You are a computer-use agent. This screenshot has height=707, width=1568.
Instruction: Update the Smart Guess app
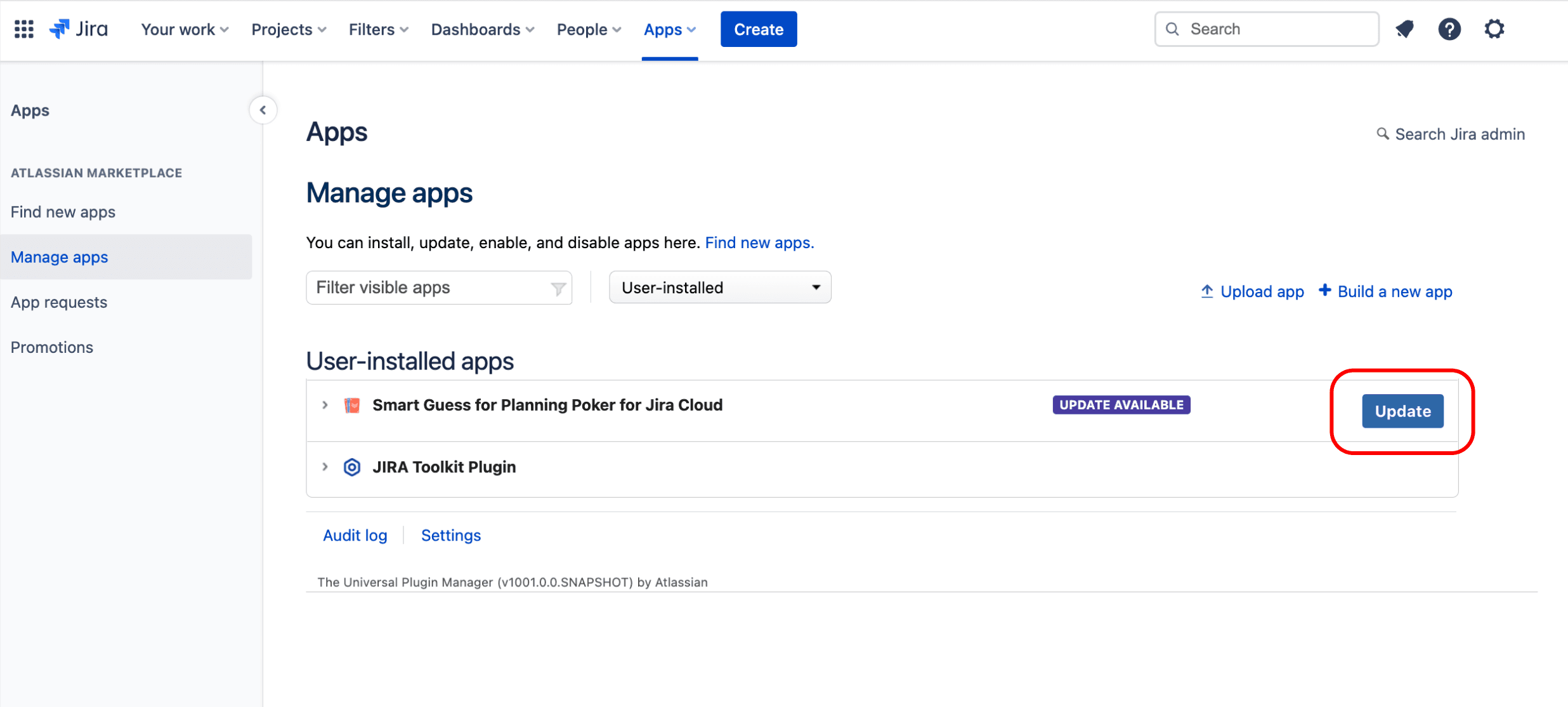pos(1402,411)
